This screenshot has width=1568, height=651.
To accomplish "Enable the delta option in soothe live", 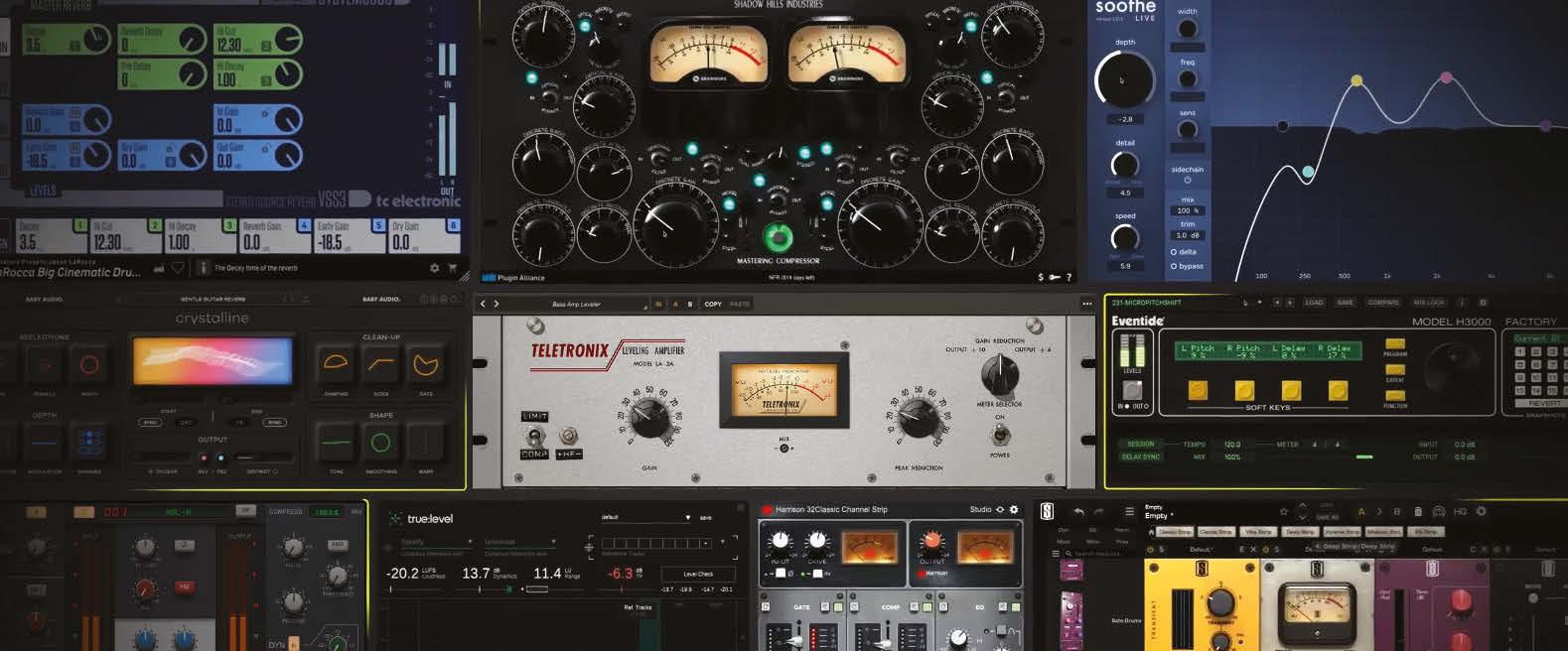I will pos(1184,252).
